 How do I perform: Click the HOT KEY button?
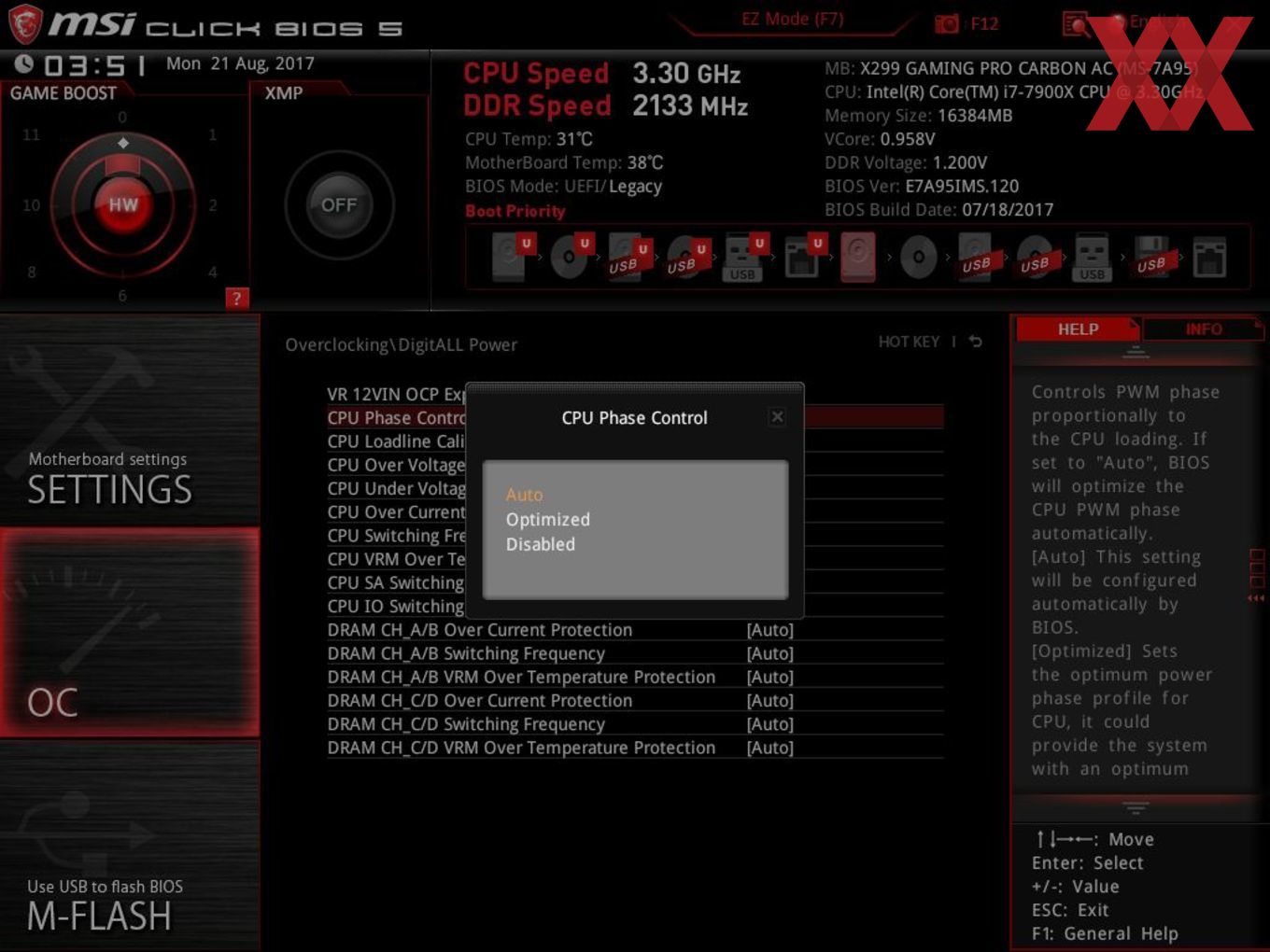(x=909, y=342)
